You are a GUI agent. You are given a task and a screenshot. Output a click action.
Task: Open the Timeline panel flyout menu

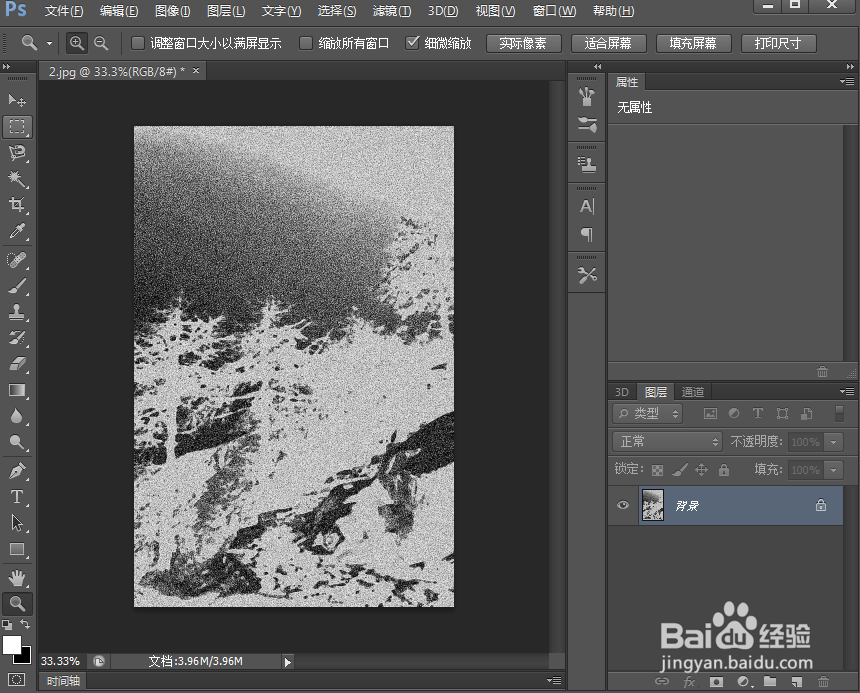point(554,680)
